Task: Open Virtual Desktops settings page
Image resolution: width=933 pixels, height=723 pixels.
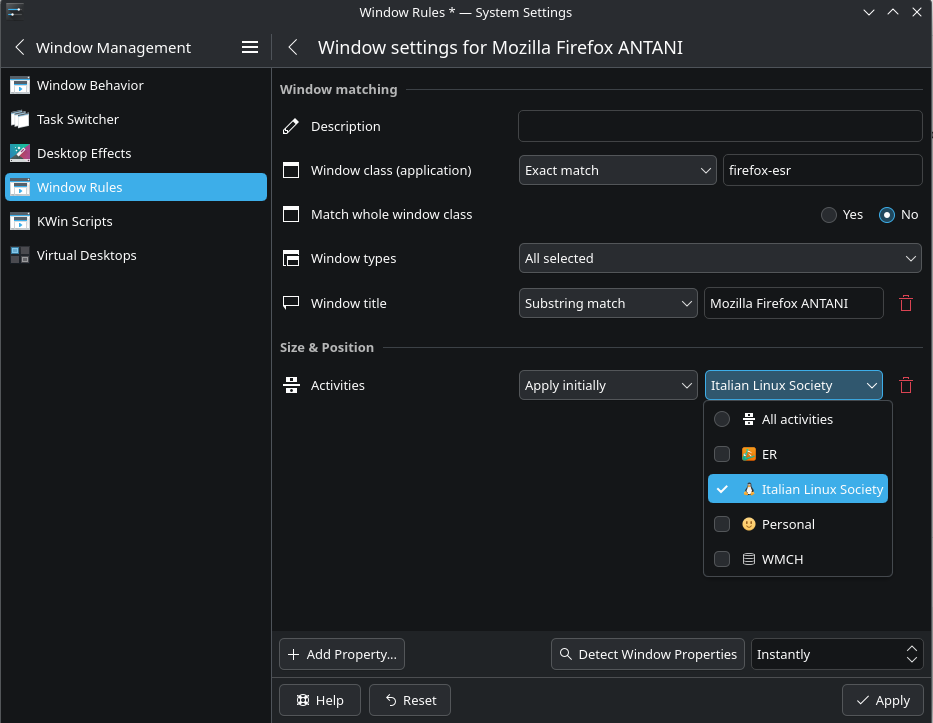Action: pos(86,255)
